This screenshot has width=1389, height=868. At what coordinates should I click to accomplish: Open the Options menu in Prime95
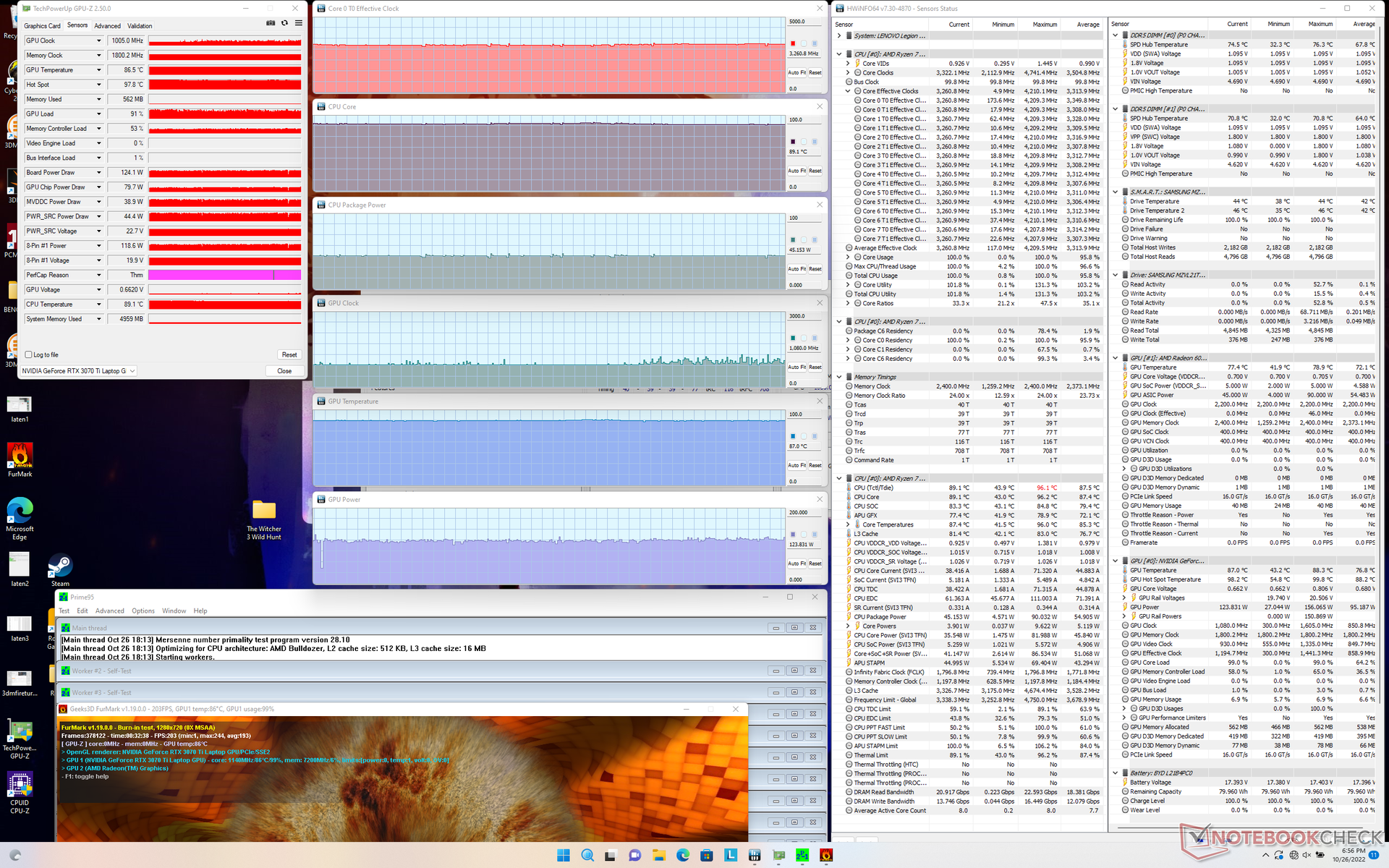coord(143,611)
